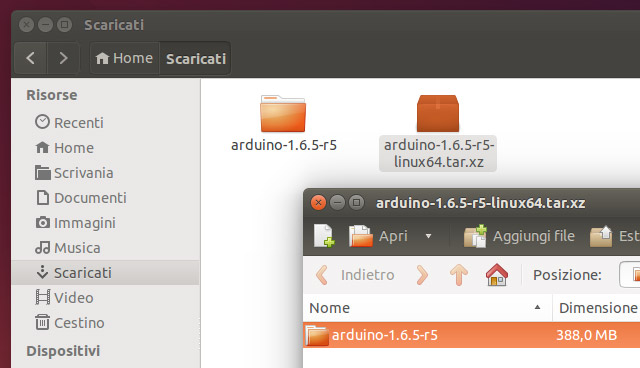
Task: Open Home in the Risorse sidebar
Action: (64, 148)
